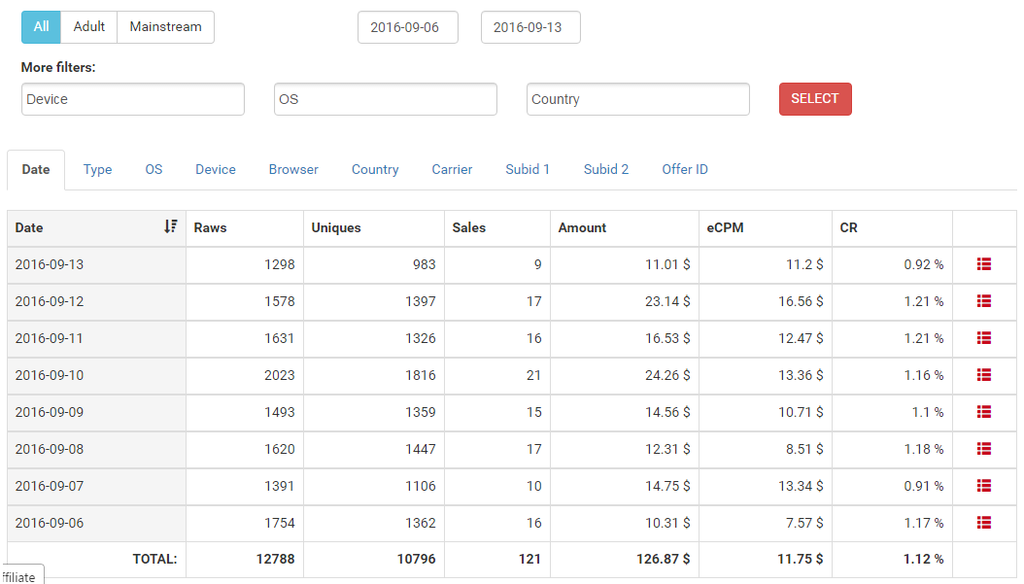Viewport: 1024px width, 584px height.
Task: Open details icon for 2016-09-13 row
Action: click(x=984, y=264)
